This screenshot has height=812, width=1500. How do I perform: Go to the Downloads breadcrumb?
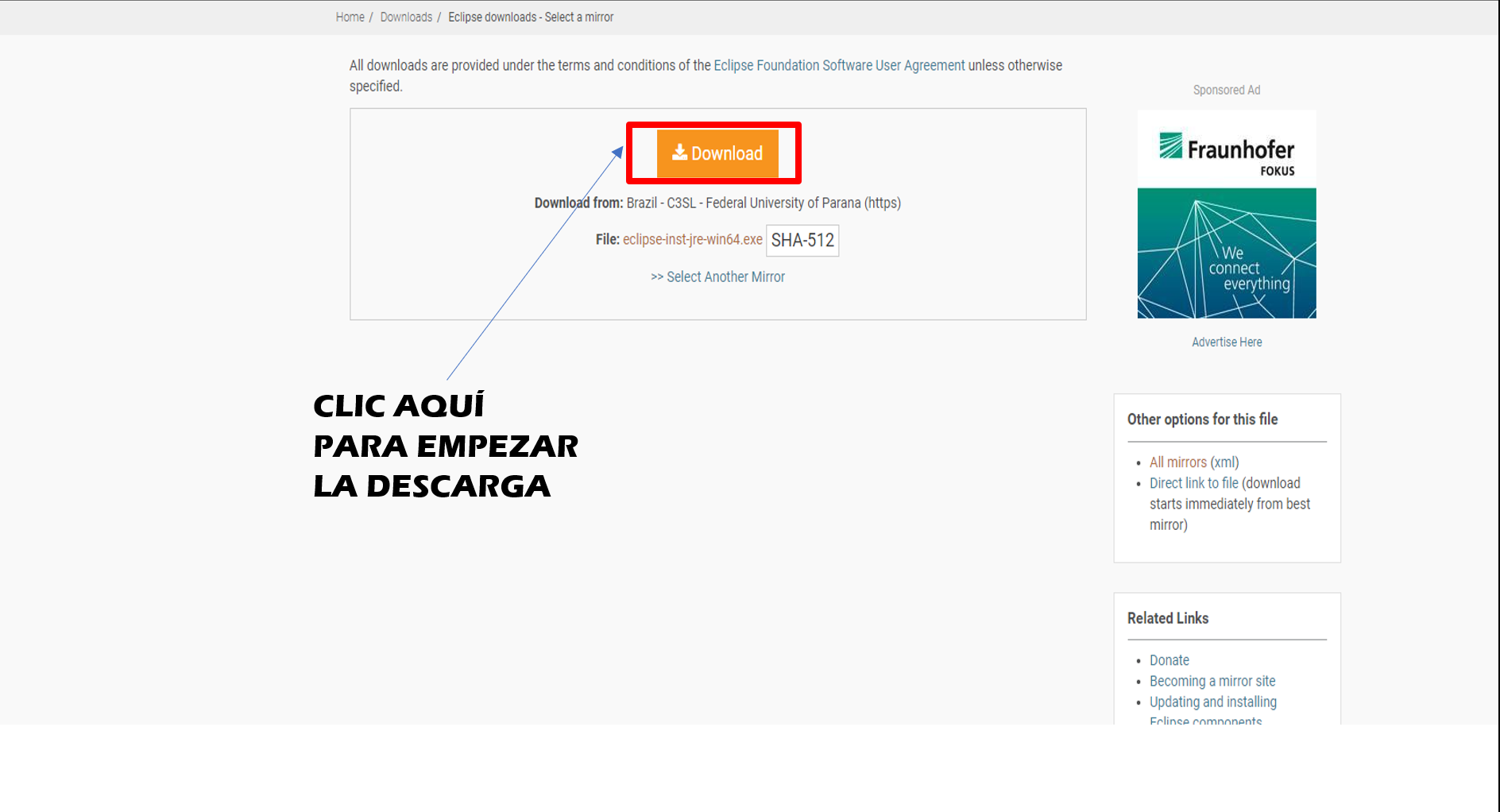(x=406, y=17)
